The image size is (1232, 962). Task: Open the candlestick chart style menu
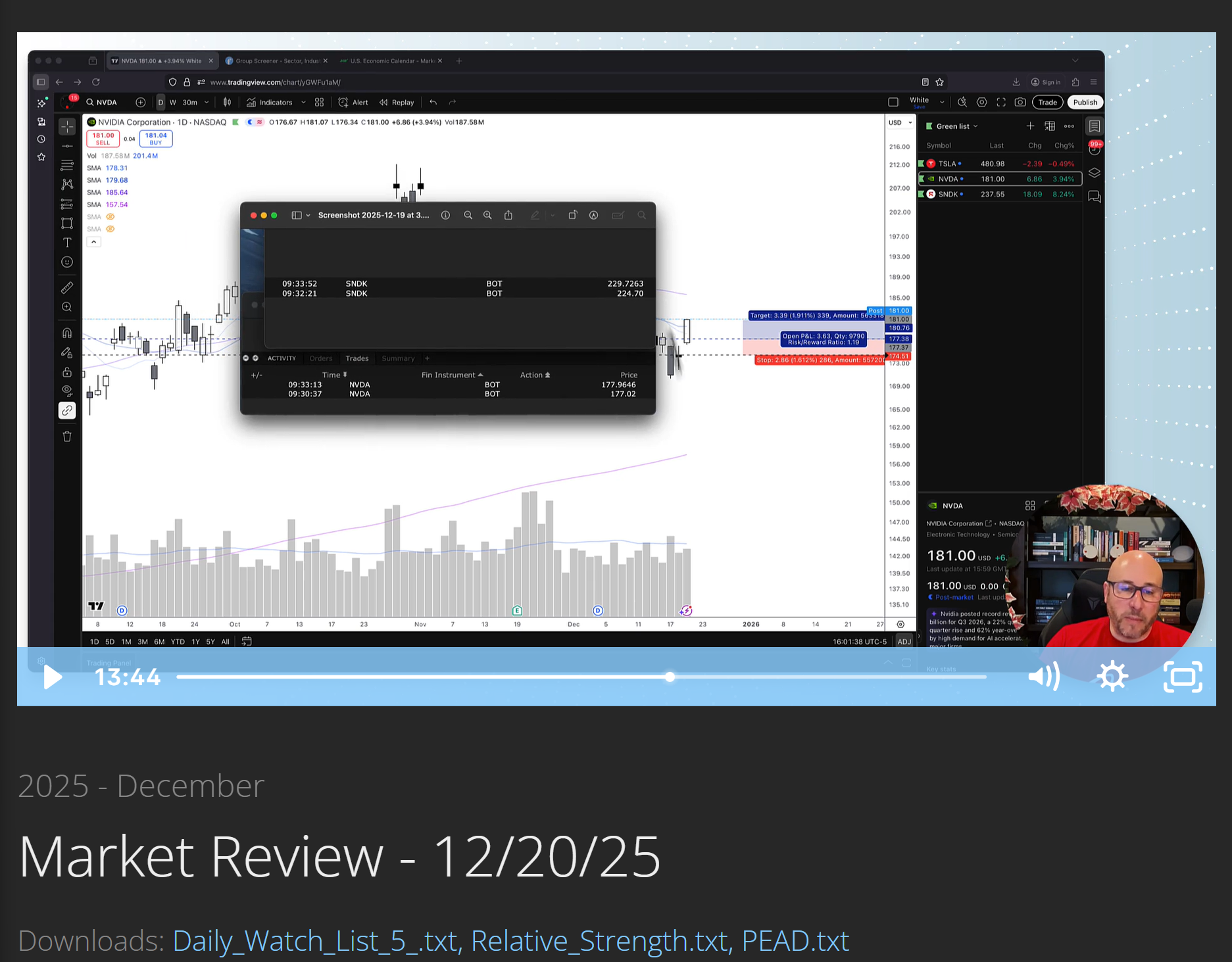227,103
